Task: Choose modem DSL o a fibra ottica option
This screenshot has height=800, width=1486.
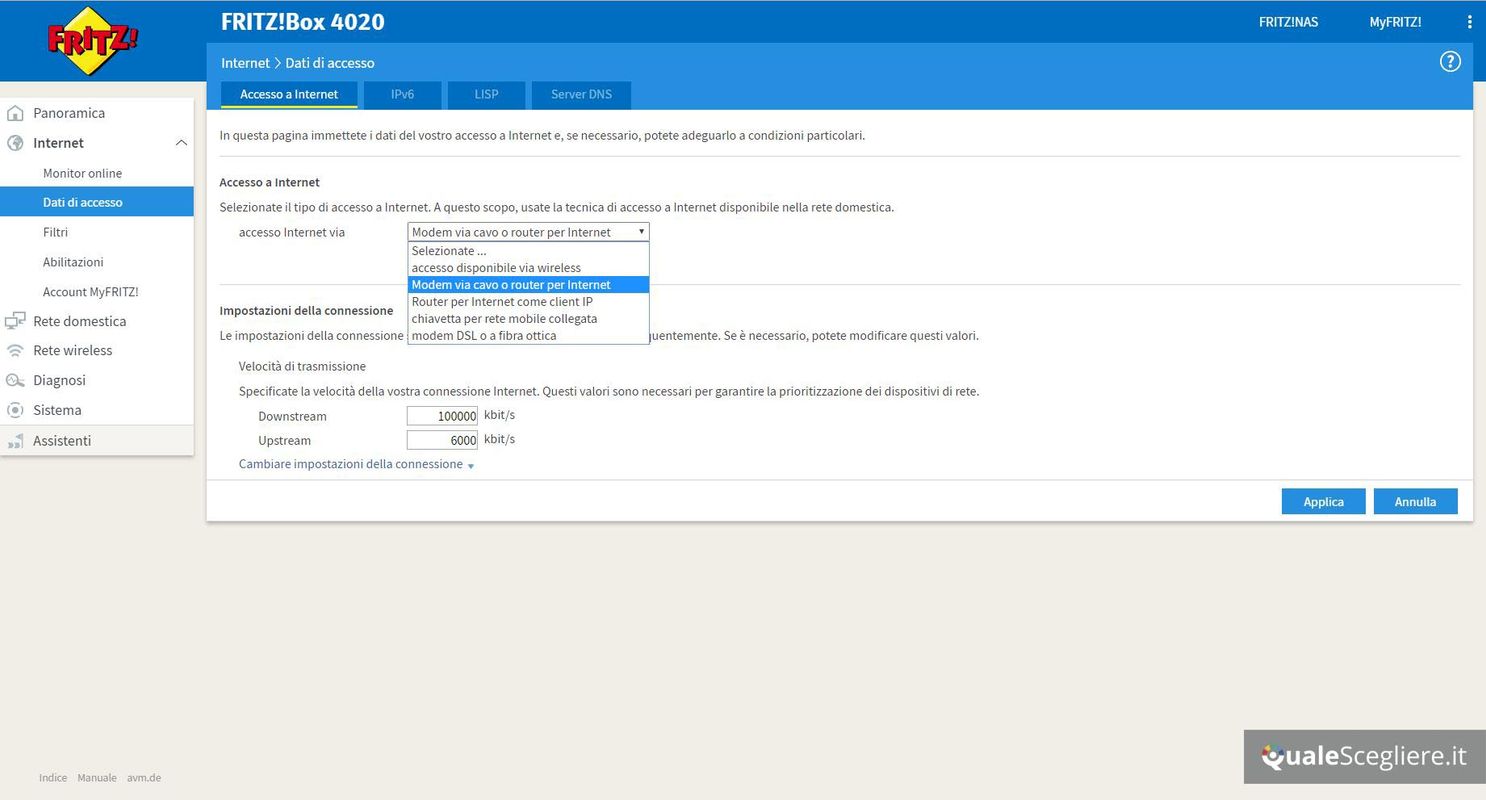Action: [x=484, y=336]
